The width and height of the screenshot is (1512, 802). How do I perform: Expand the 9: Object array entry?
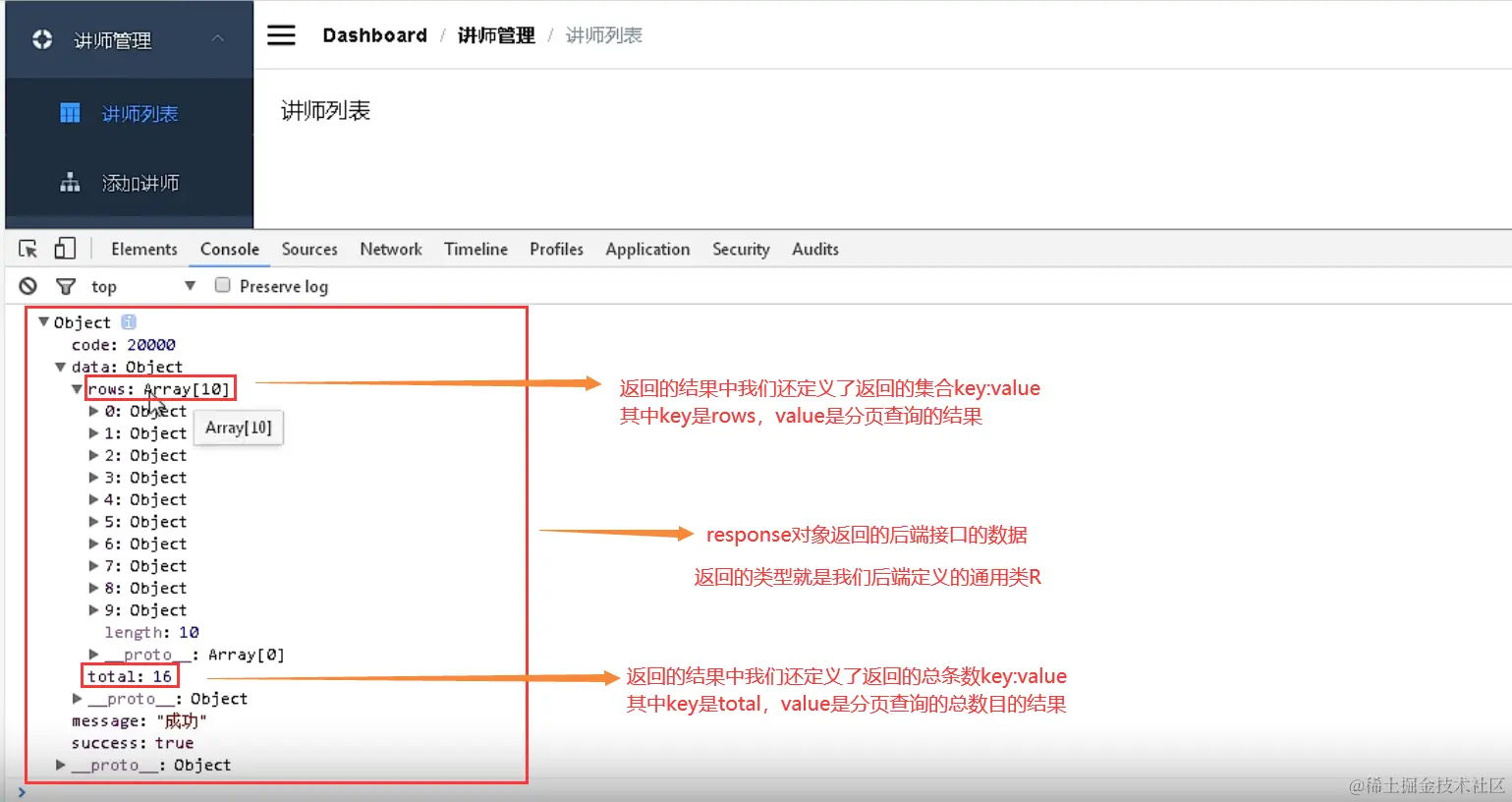click(94, 610)
